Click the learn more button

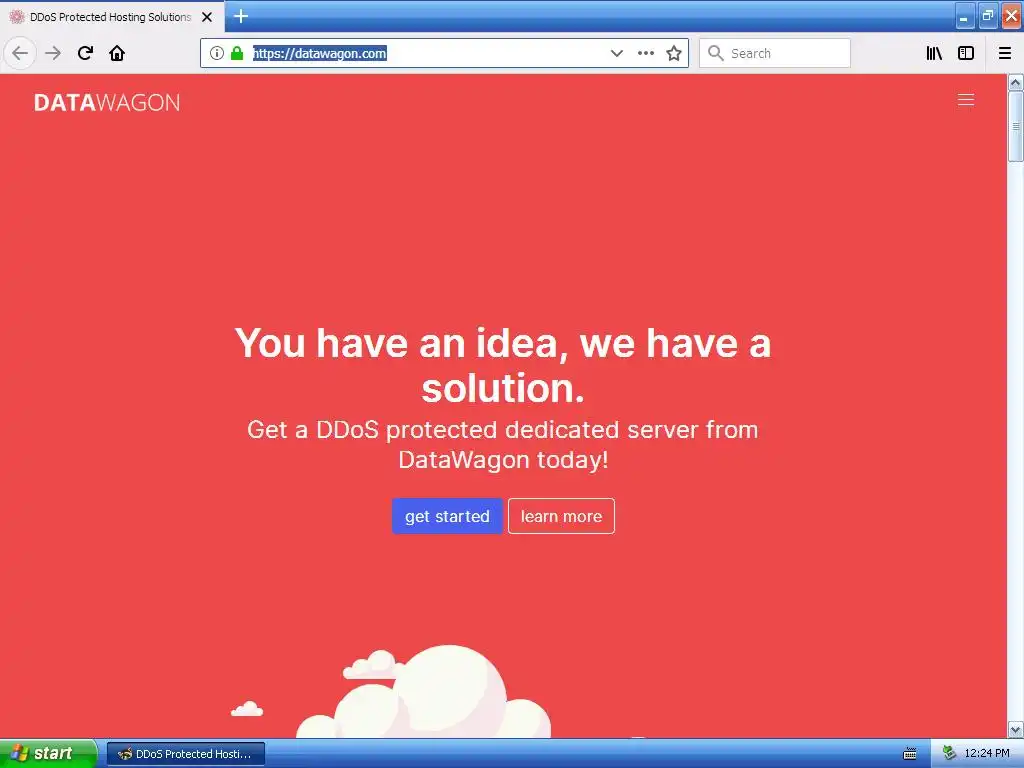tap(562, 516)
